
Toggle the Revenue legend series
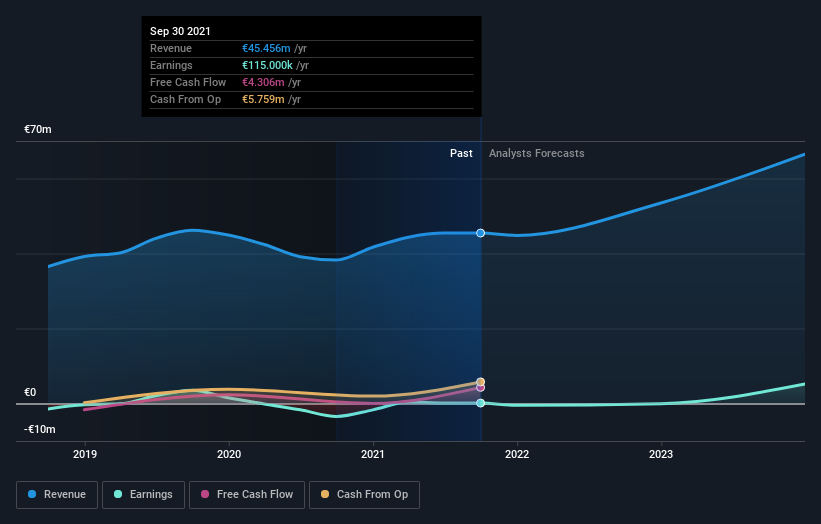click(x=57, y=495)
